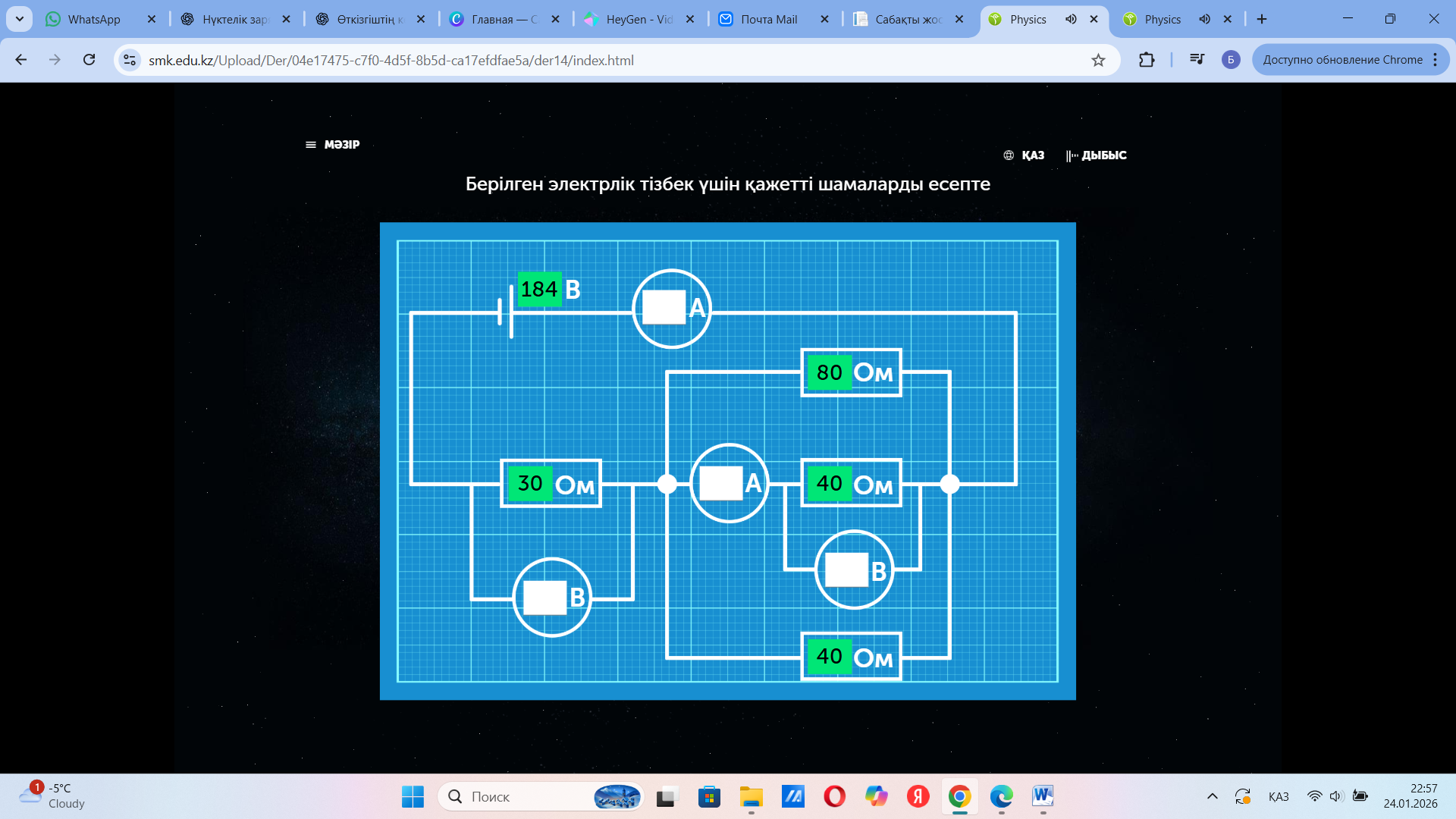Reload the page
This screenshot has width=1456, height=819.
point(89,60)
